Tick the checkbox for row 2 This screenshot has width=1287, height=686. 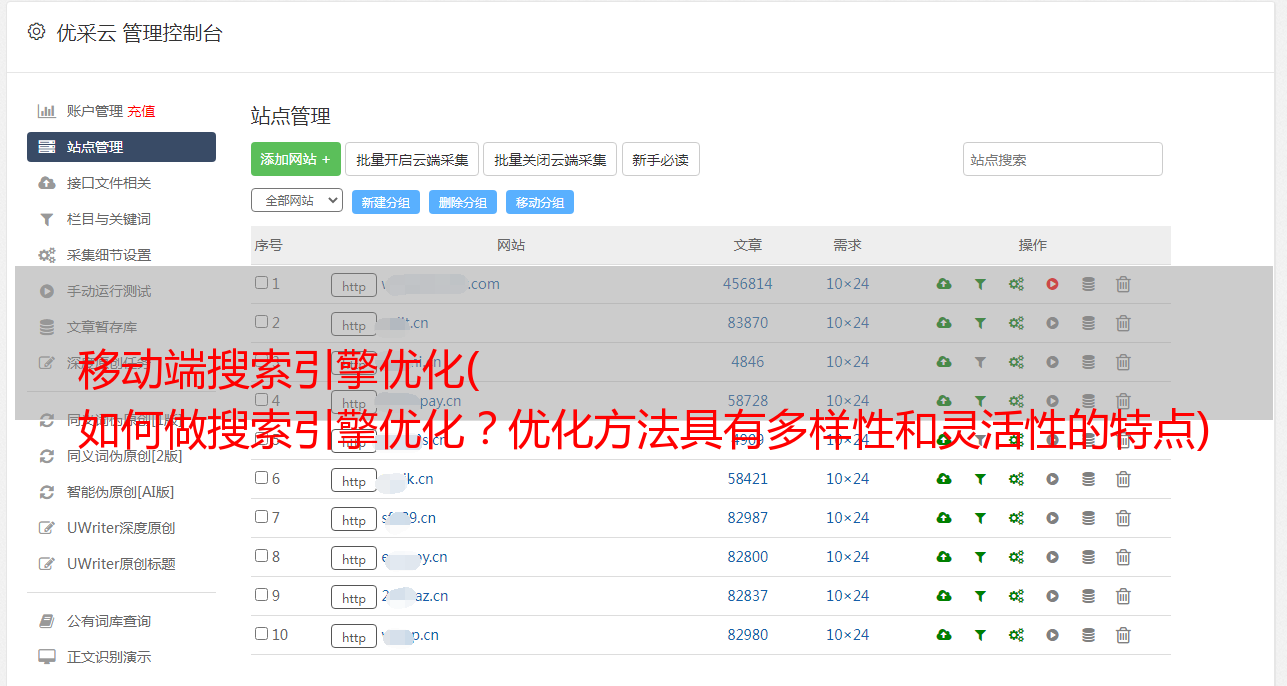click(261, 322)
